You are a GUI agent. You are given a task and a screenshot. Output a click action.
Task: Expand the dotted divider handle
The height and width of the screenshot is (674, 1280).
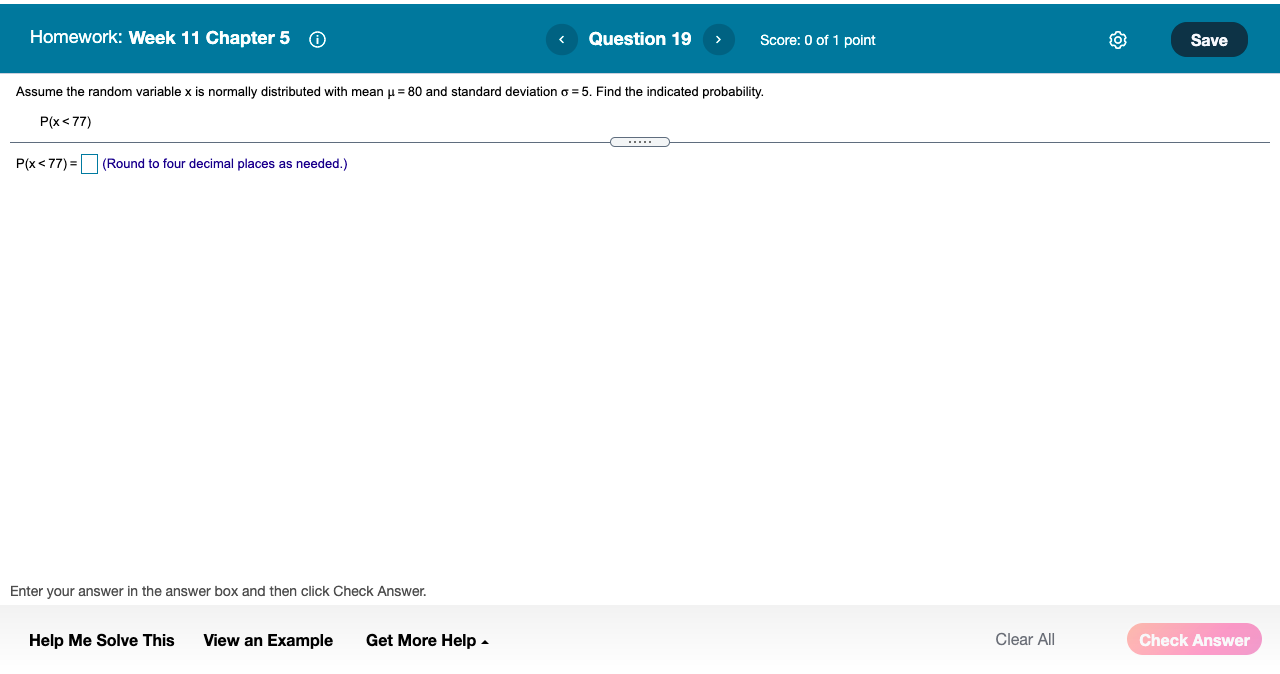[640, 142]
